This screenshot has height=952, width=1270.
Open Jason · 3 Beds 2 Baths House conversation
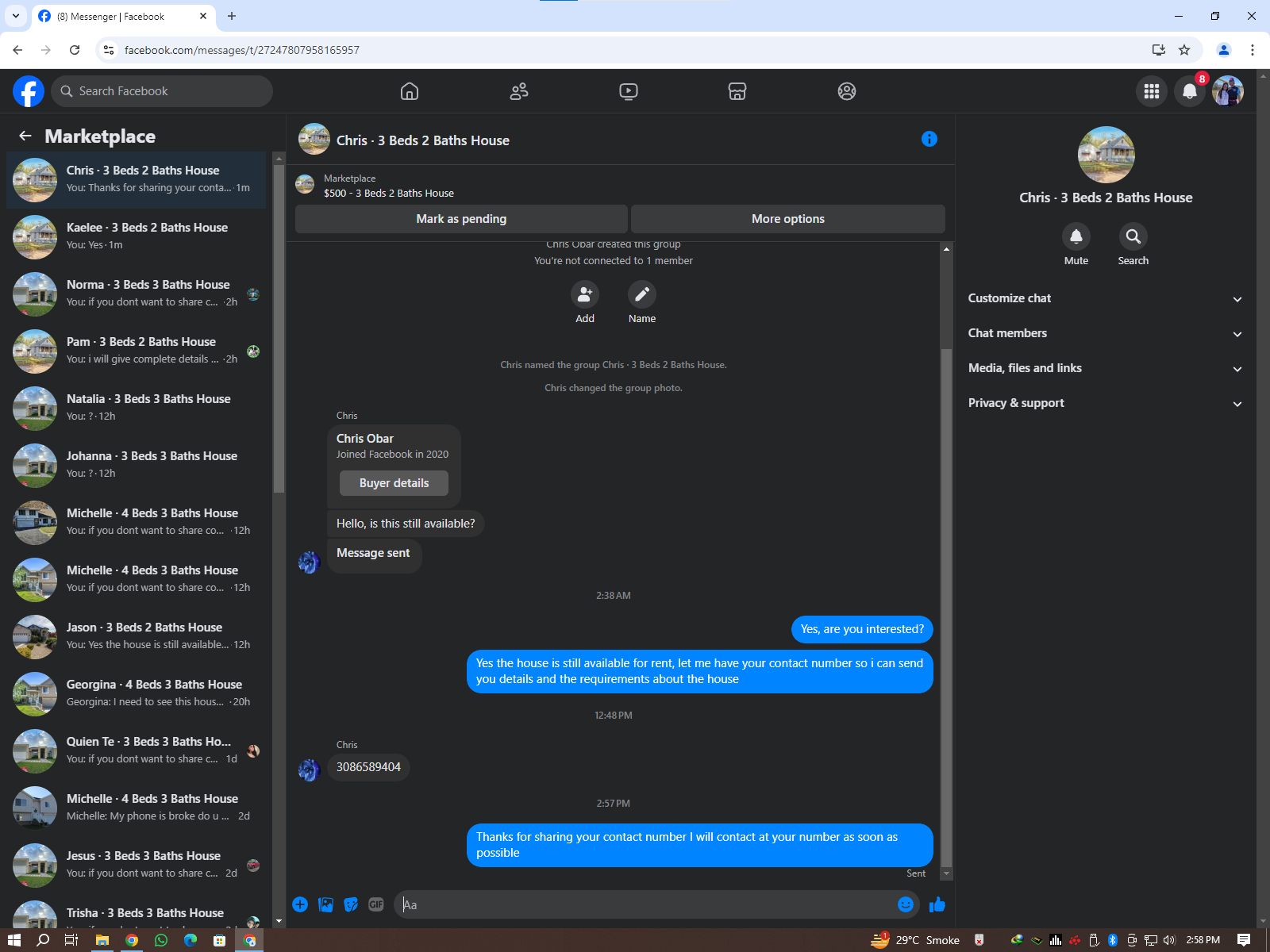[x=137, y=637]
